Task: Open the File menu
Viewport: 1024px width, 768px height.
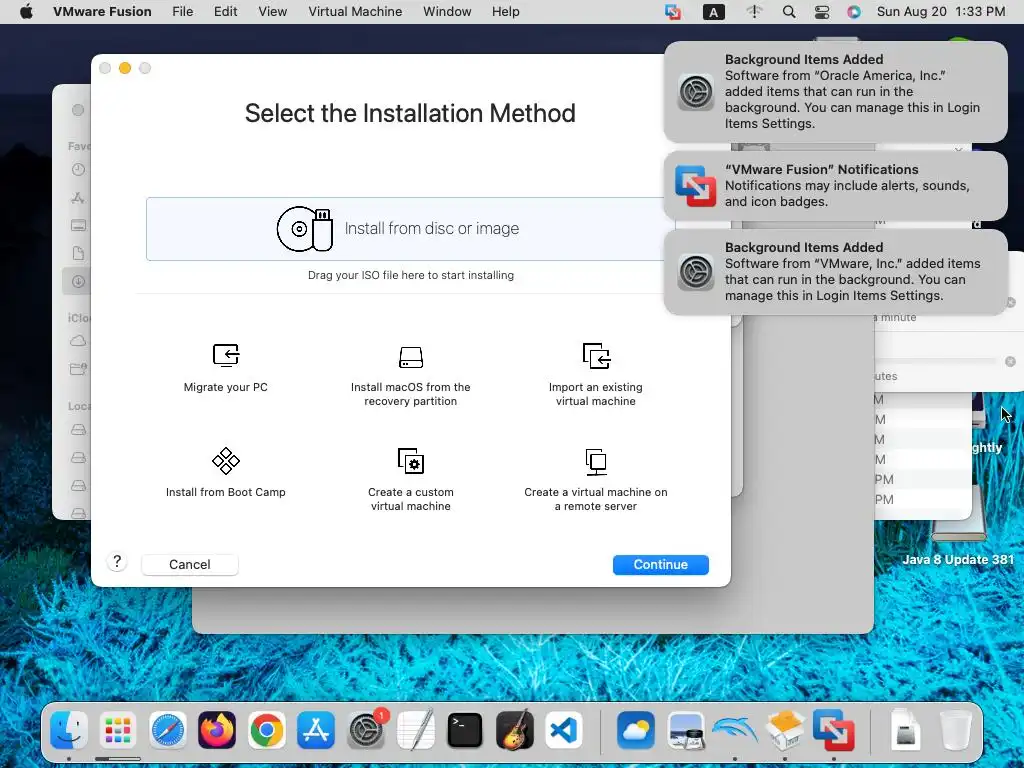Action: pyautogui.click(x=183, y=12)
